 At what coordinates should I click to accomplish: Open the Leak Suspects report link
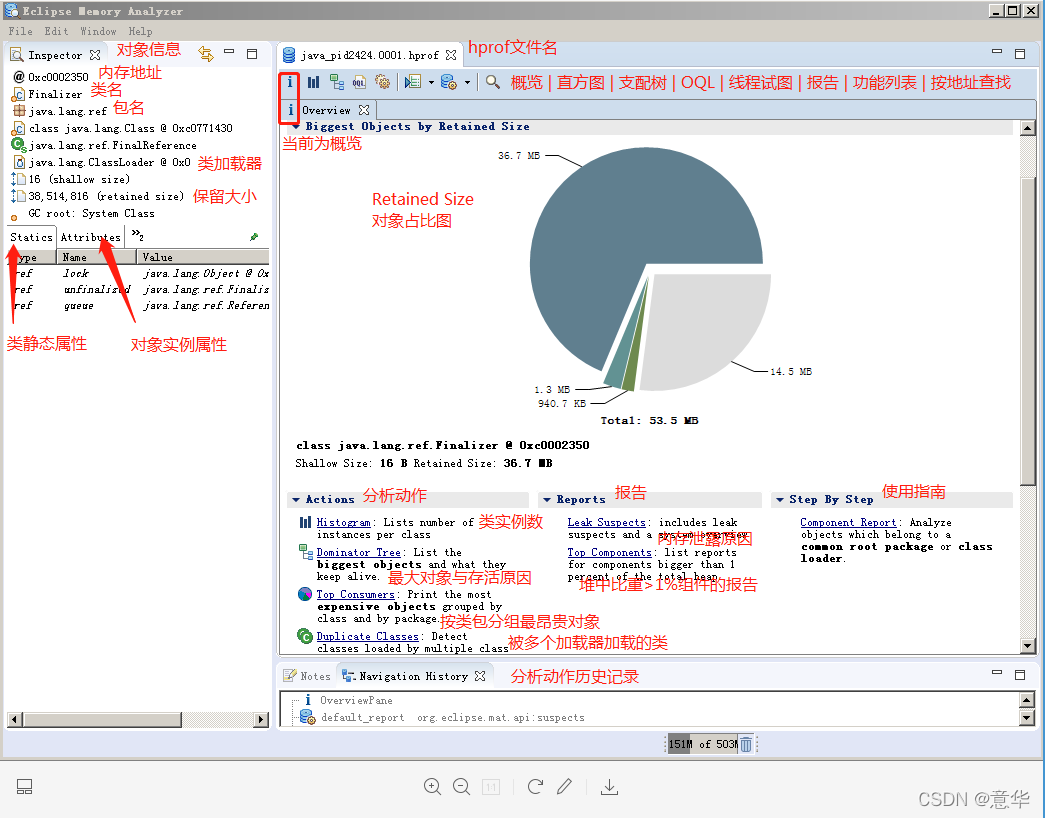(x=606, y=523)
